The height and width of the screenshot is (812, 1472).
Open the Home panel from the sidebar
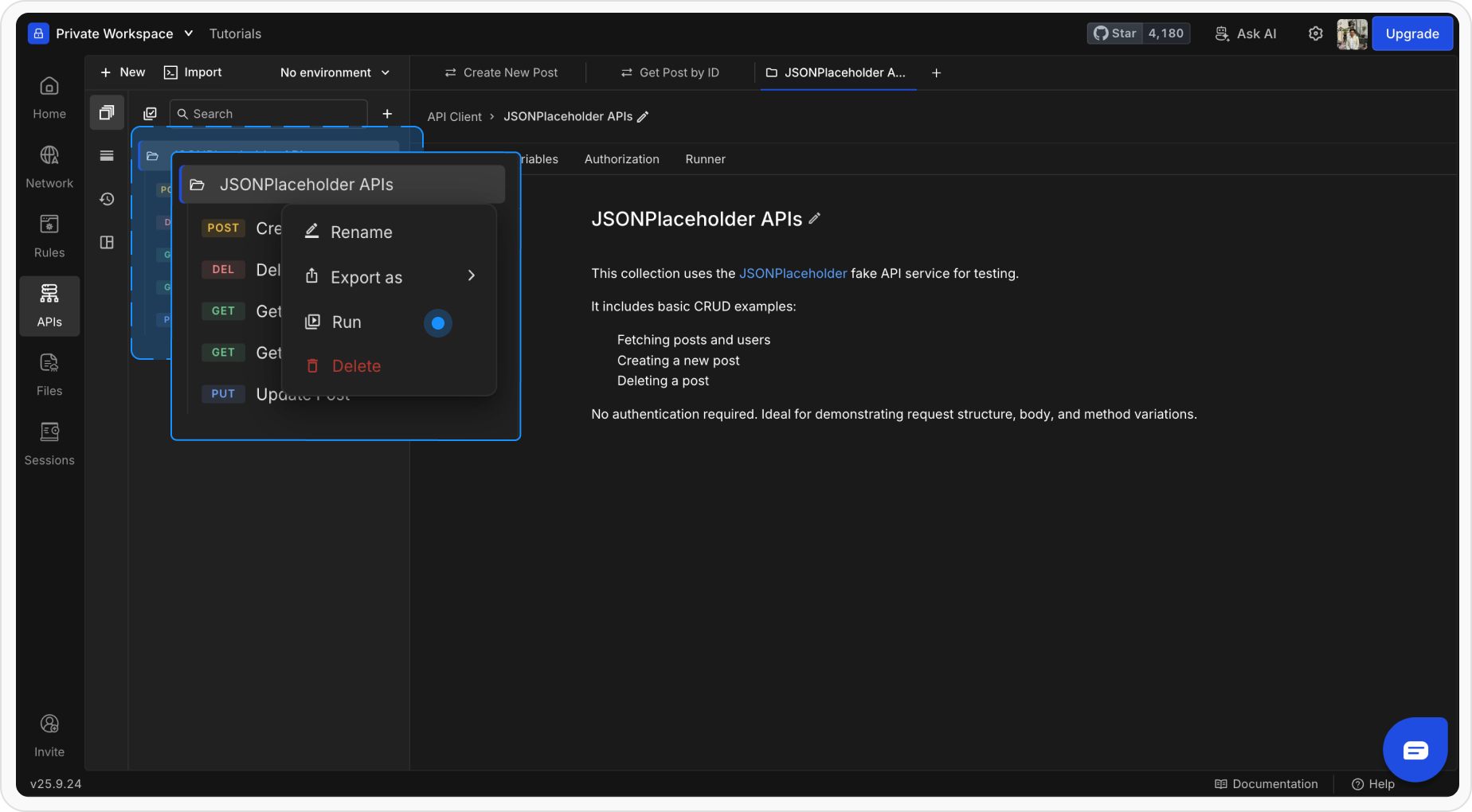[49, 96]
